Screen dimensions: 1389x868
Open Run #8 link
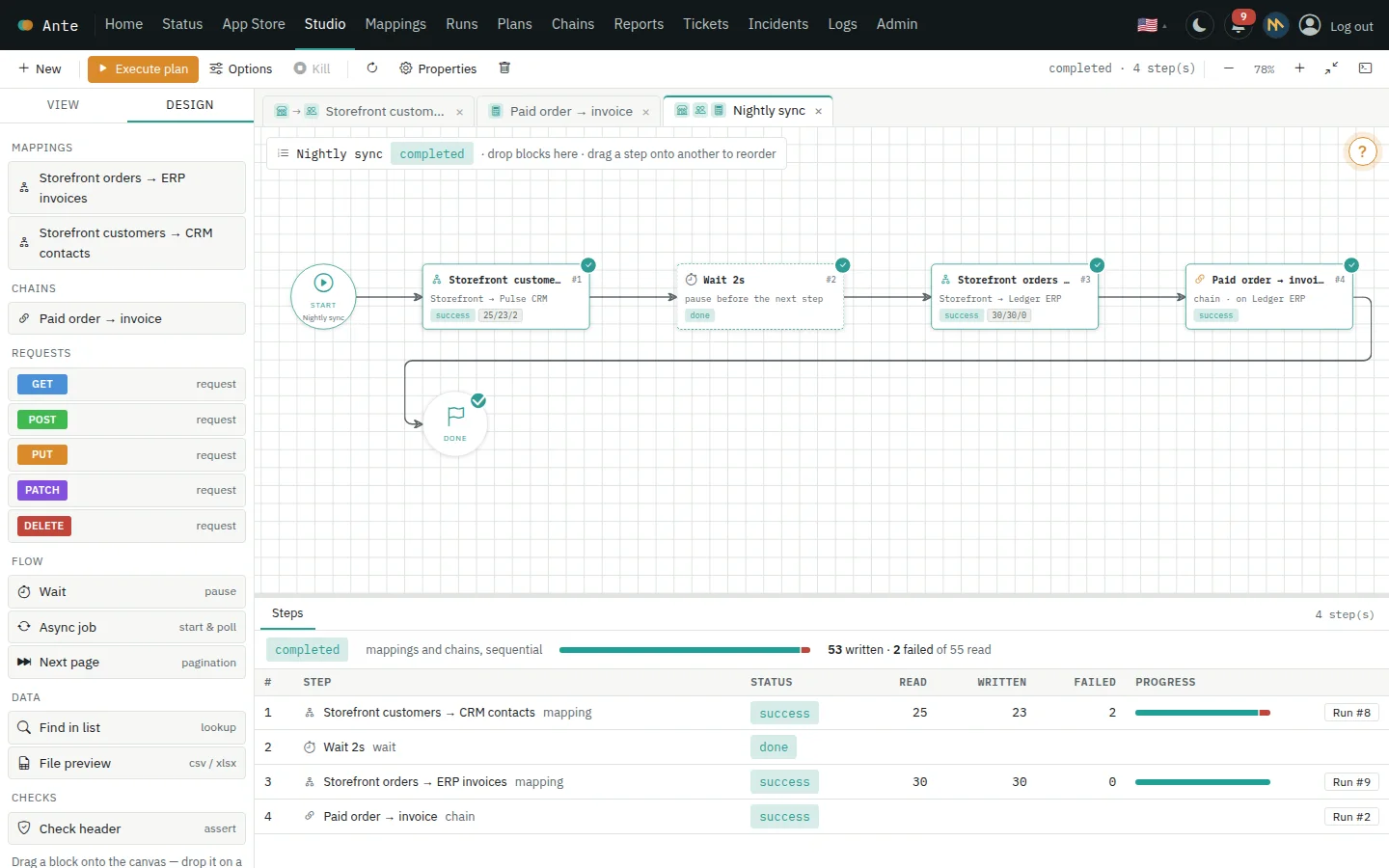point(1351,713)
